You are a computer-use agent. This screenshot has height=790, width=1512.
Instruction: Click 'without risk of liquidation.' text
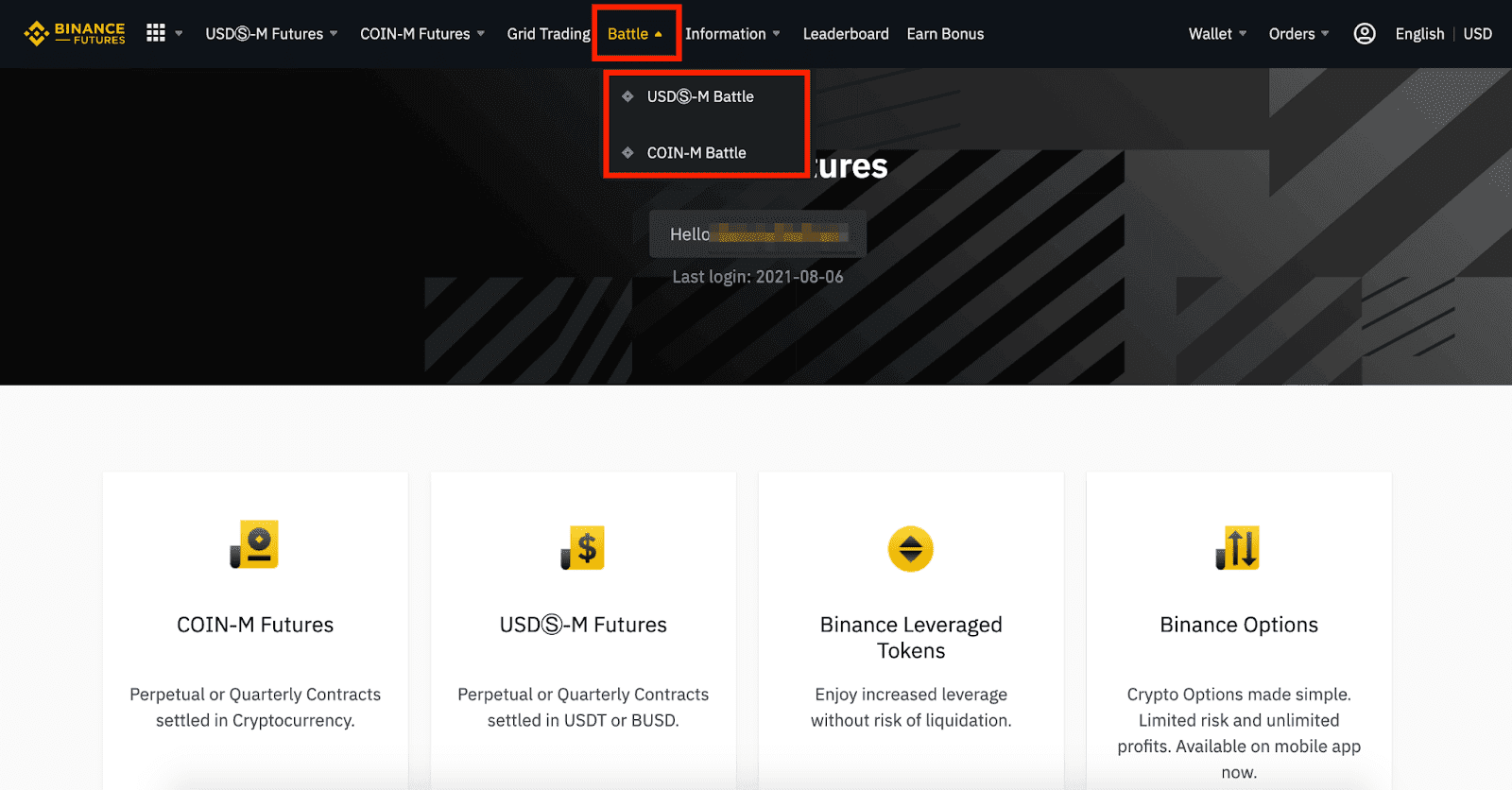911,720
